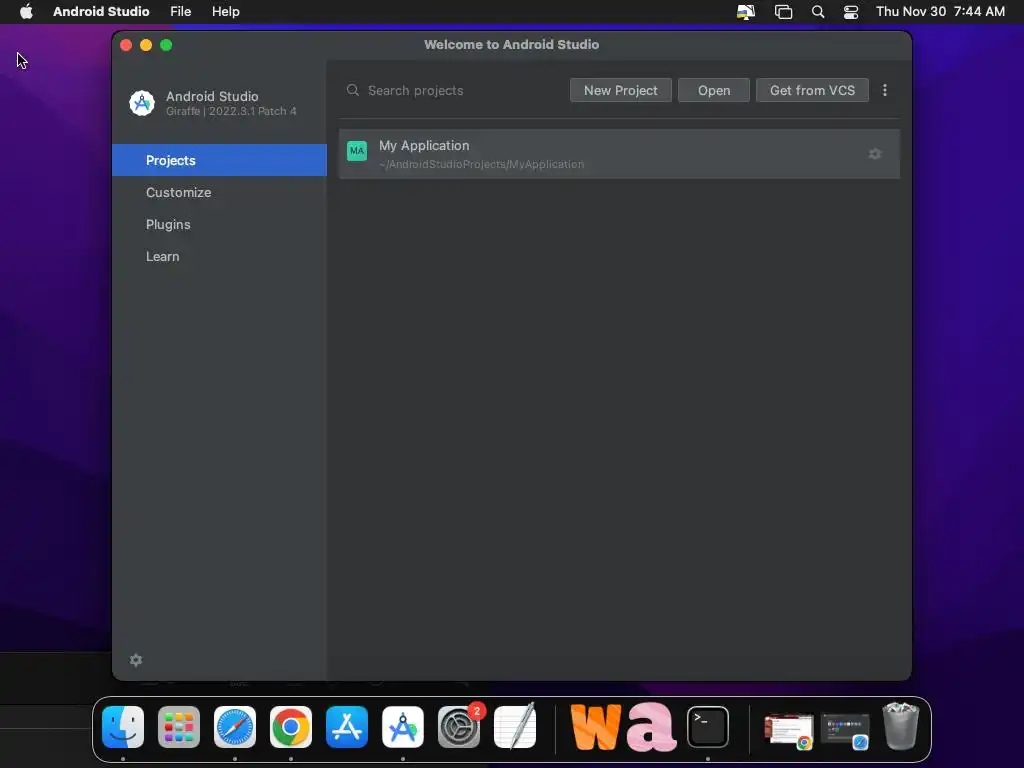Open Finder from the Dock
The height and width of the screenshot is (768, 1024).
coord(123,727)
